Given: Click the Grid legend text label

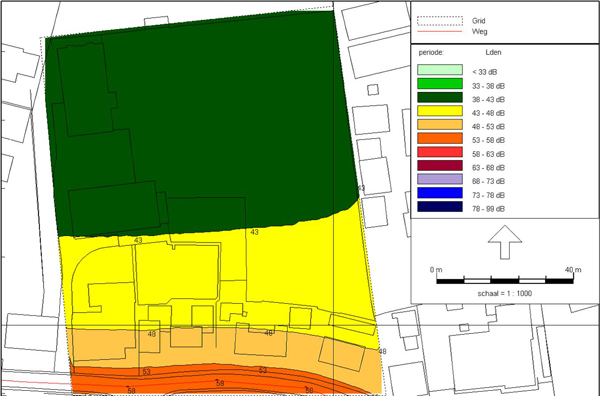Looking at the screenshot, I should pyautogui.click(x=479, y=21).
